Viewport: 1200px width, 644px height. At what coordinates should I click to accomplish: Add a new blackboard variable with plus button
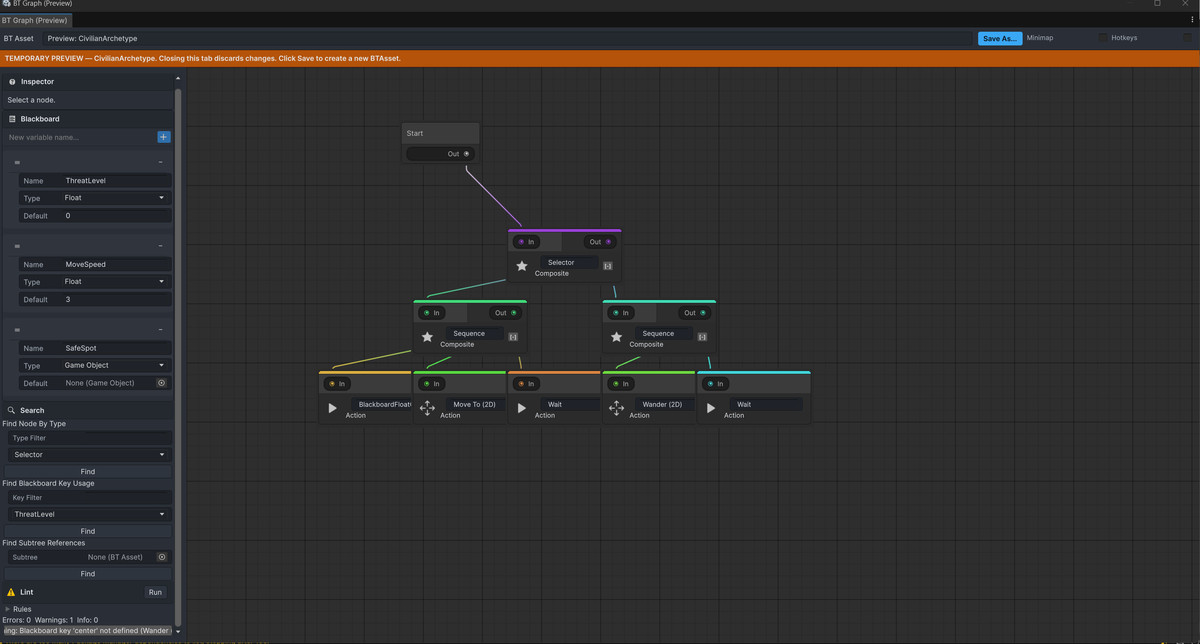(x=164, y=137)
